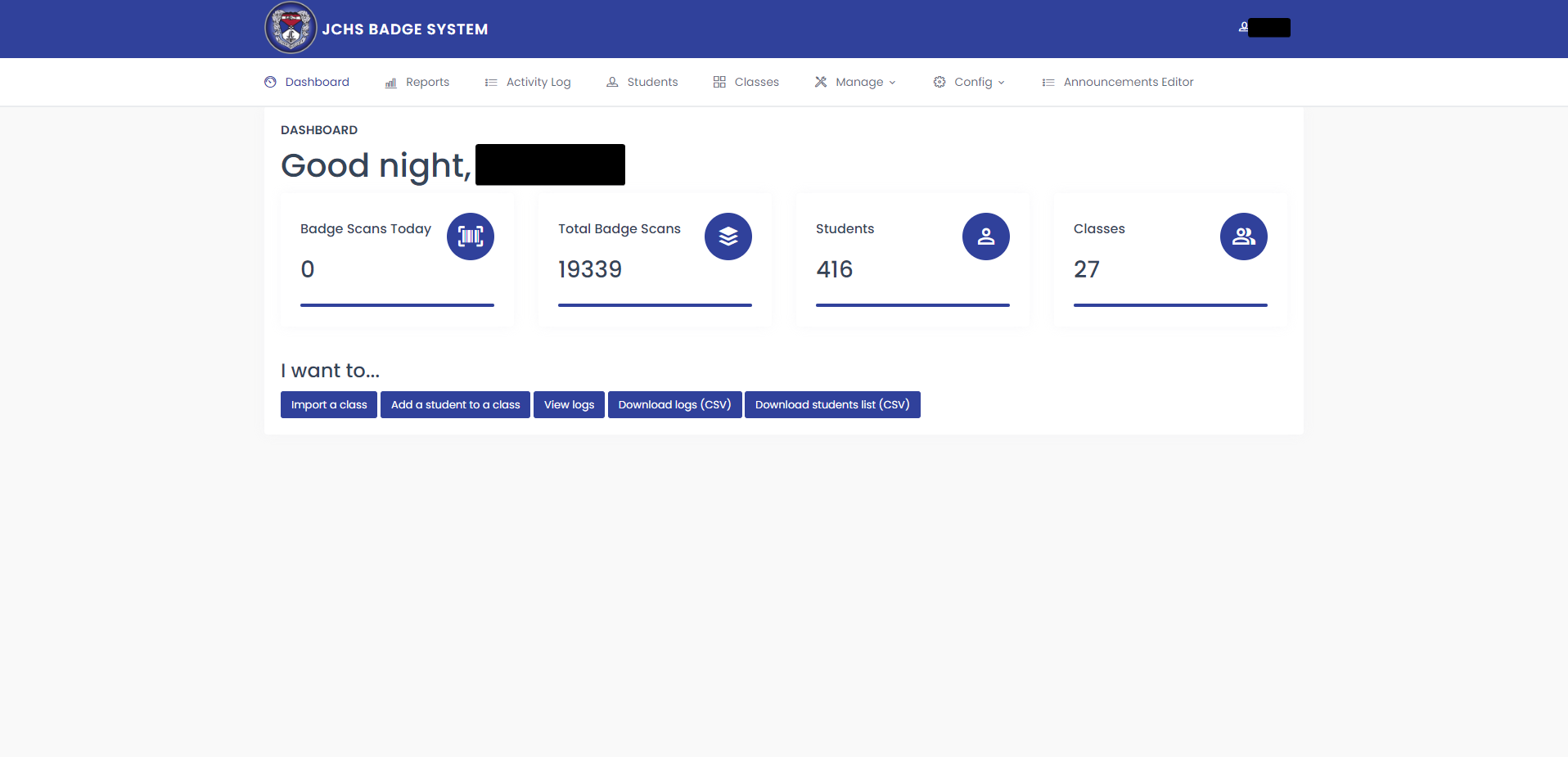The width and height of the screenshot is (1568, 757).
Task: Click the bar chart icon beside Reports
Action: [x=391, y=83]
